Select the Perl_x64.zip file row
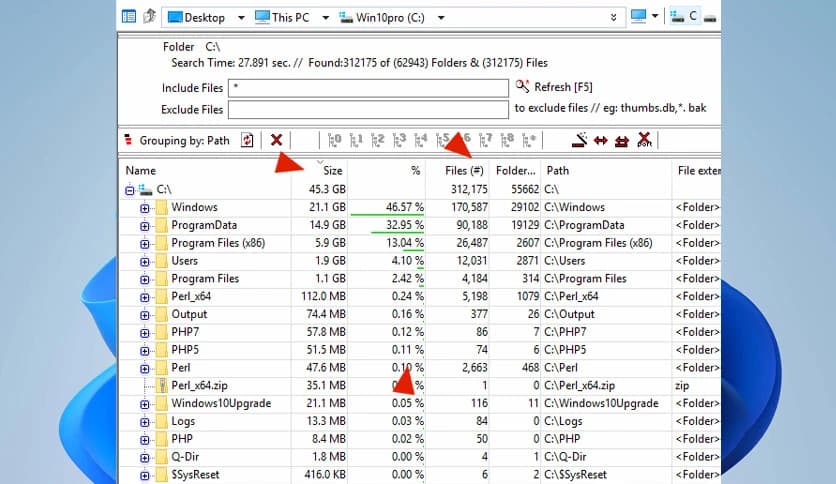 419,385
